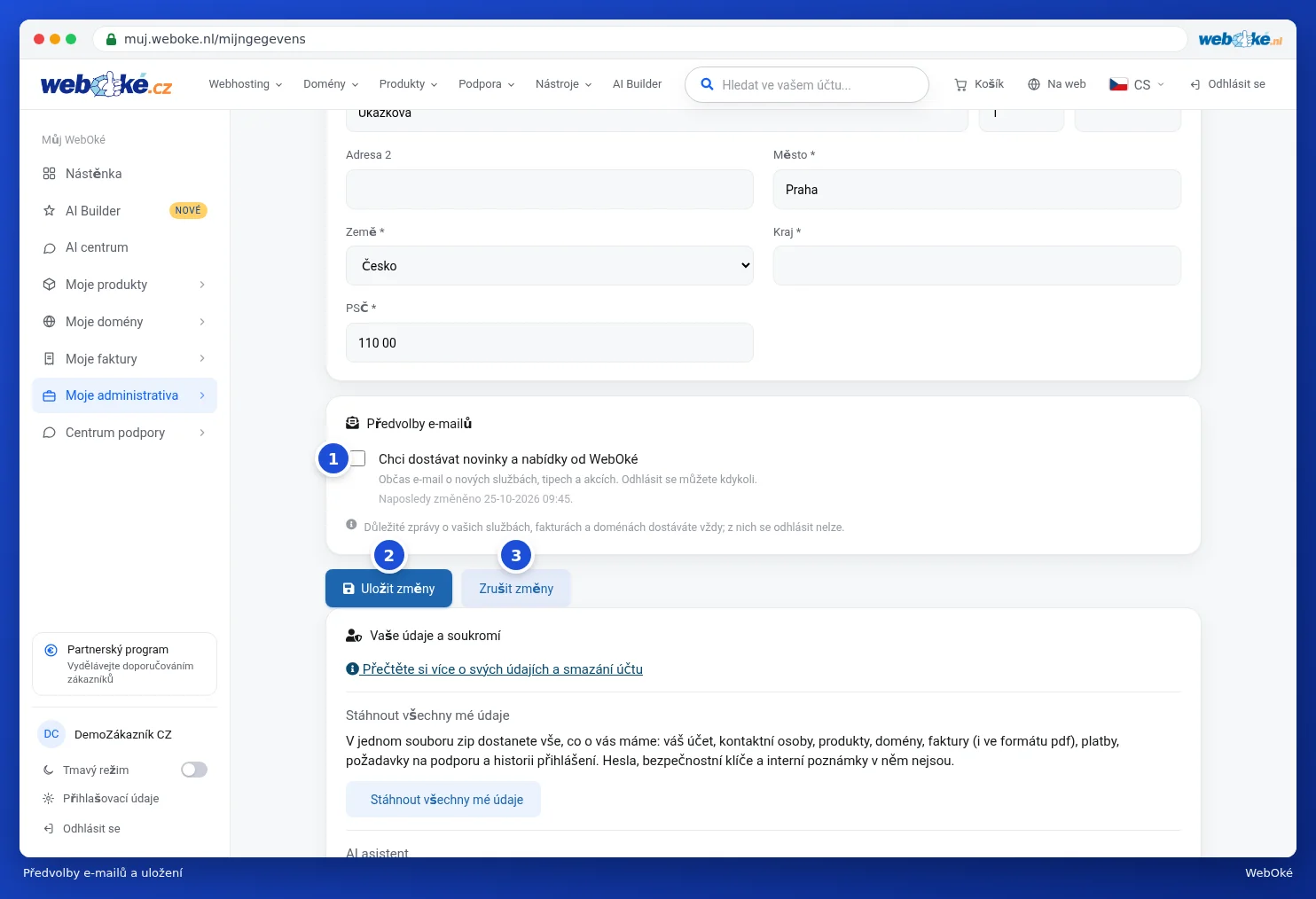Click the globe icon for Na web

pos(1034,84)
